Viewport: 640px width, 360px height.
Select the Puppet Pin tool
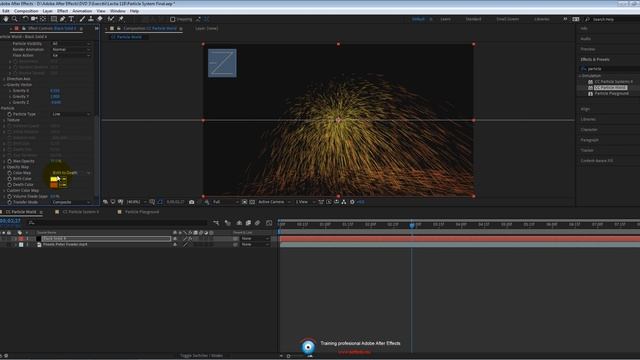(121, 19)
